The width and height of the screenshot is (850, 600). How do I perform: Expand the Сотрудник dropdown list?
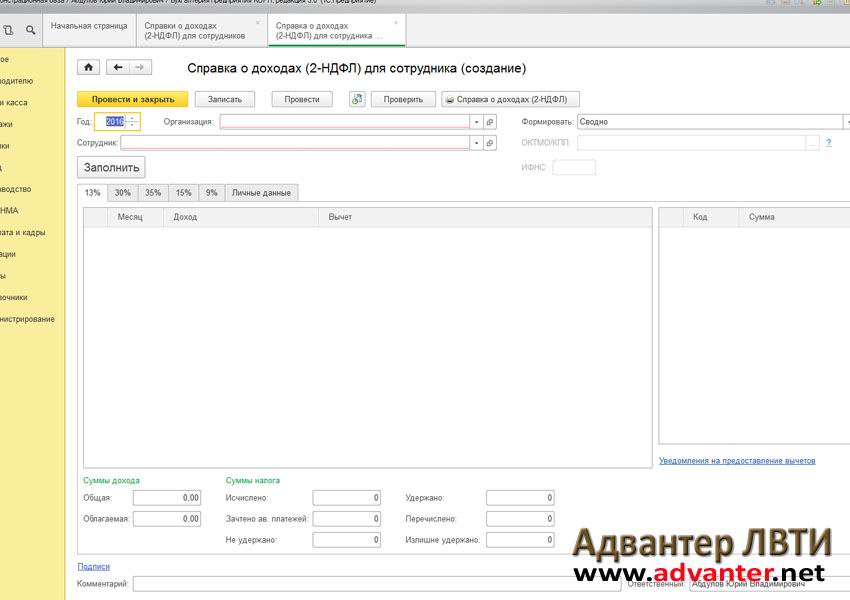coord(476,143)
